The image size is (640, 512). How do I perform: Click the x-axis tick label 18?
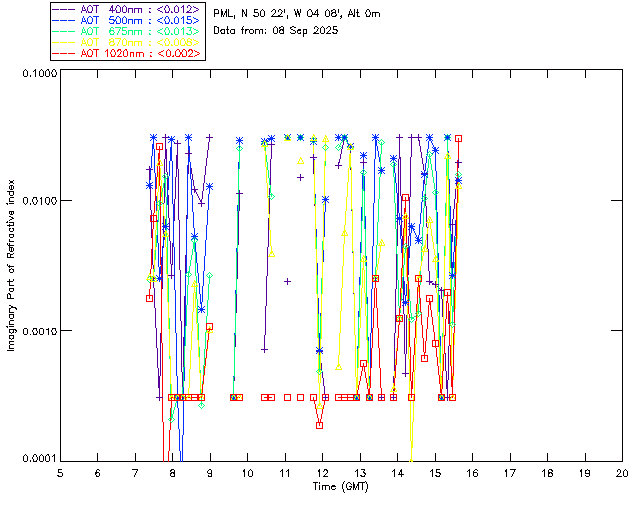coord(547,473)
